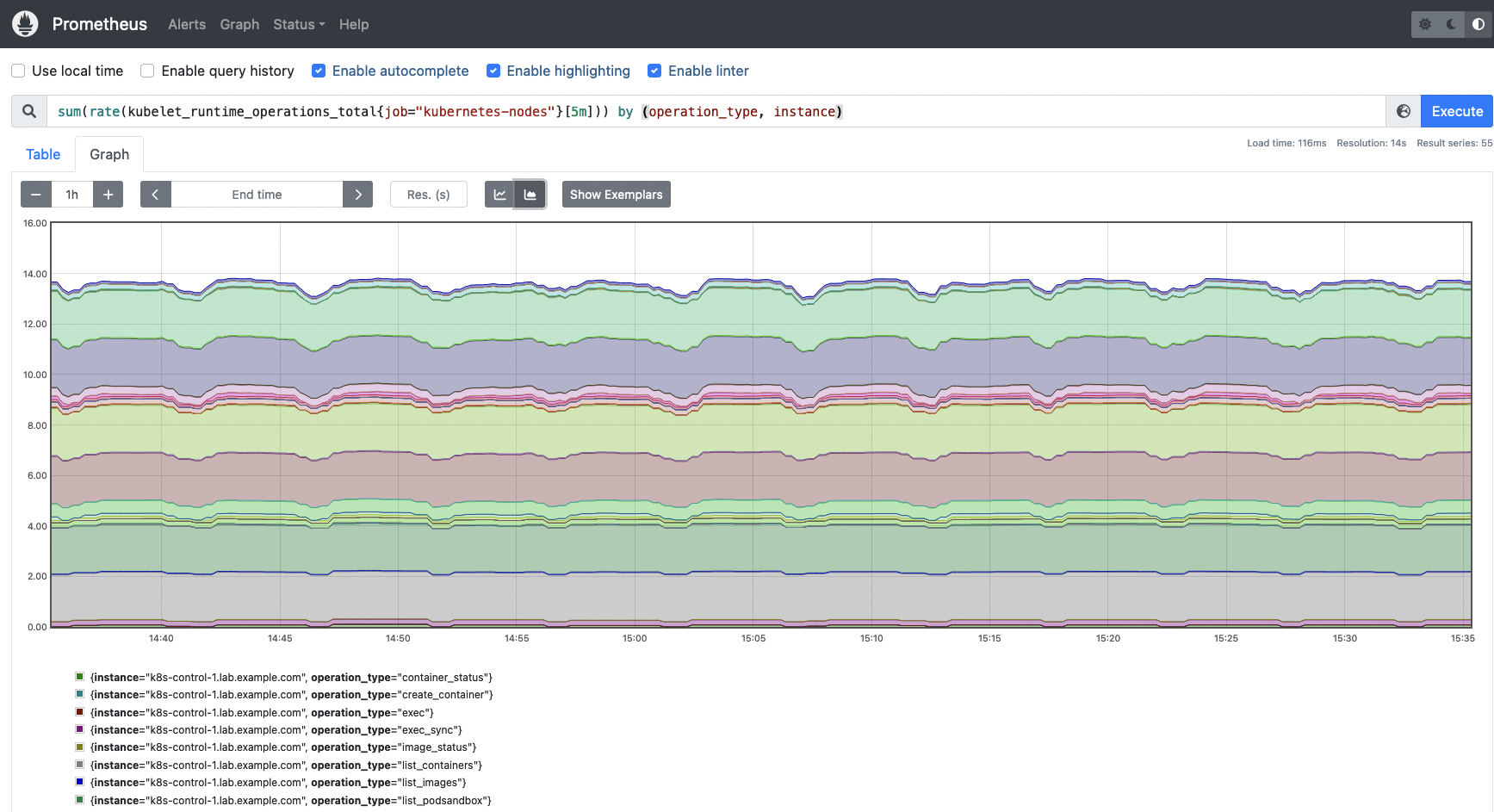
Task: Select legend series operation_type="image_status"
Action: tap(283, 747)
